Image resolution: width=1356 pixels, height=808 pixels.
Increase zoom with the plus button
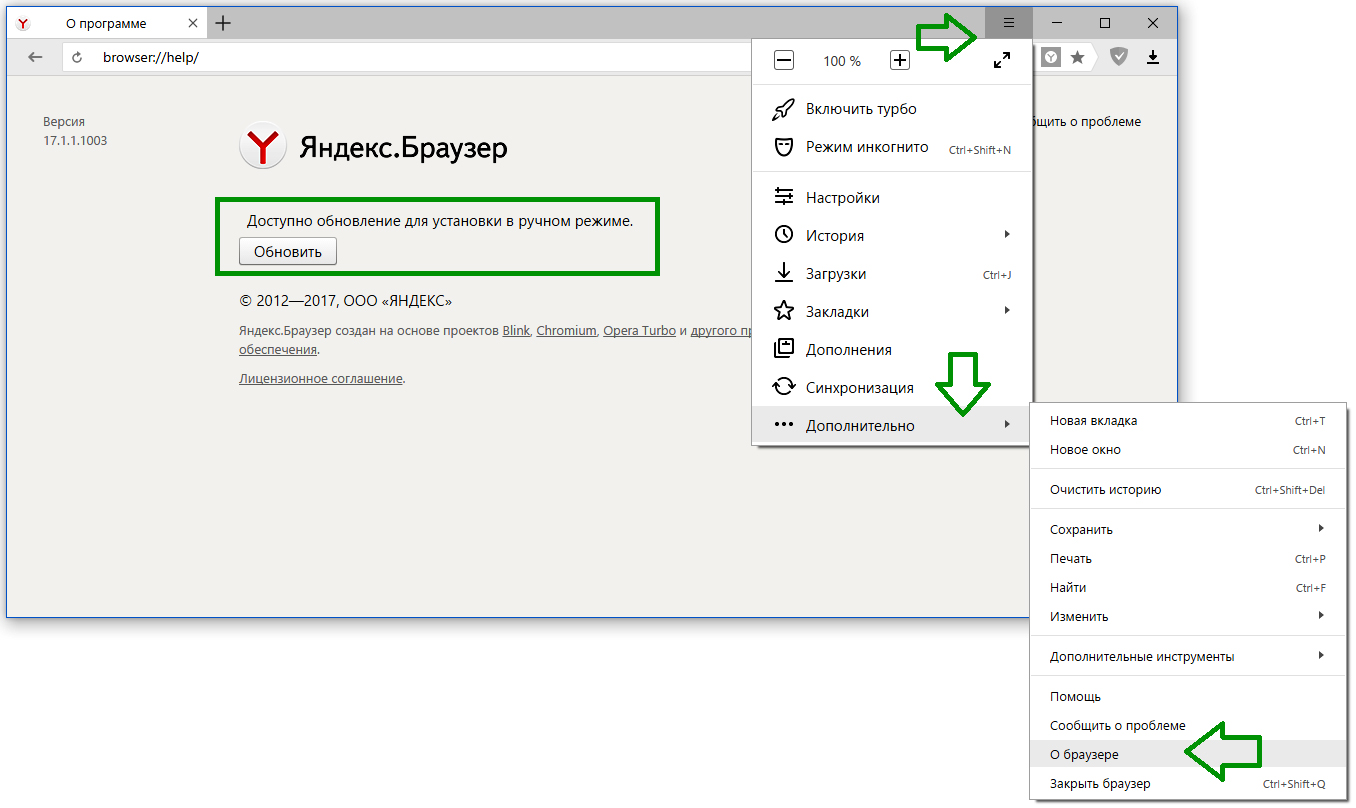pos(900,61)
